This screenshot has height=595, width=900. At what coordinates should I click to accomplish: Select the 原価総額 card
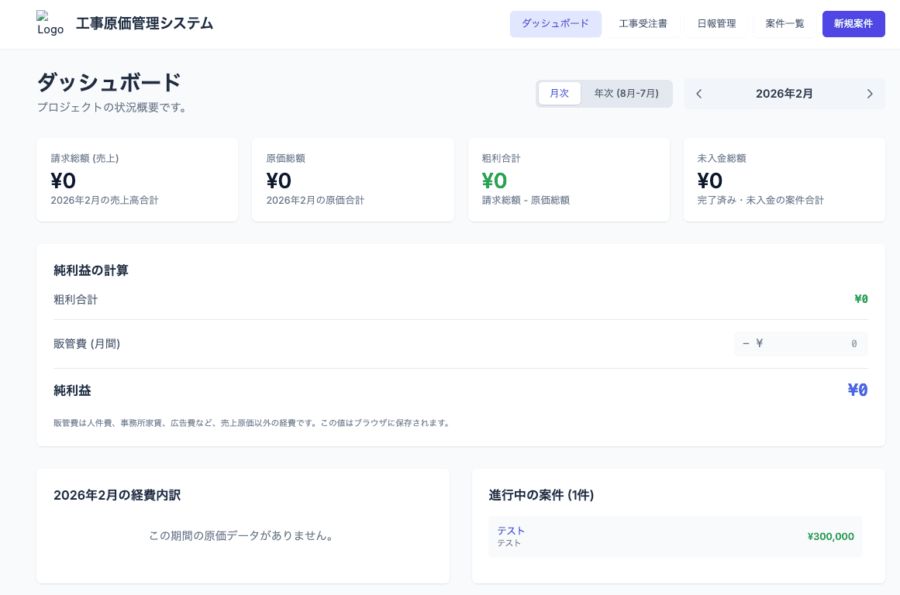(x=353, y=179)
